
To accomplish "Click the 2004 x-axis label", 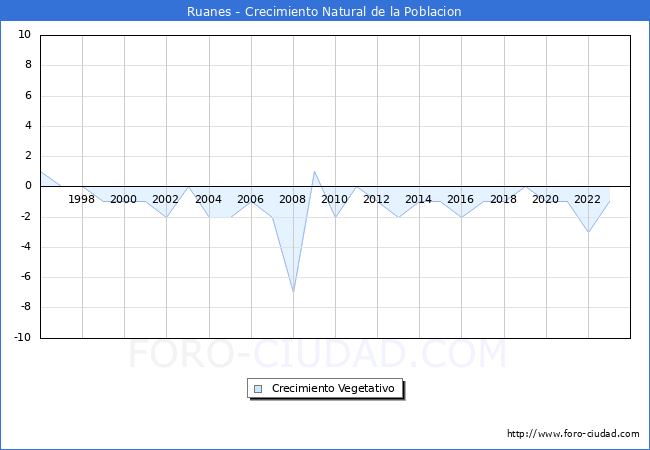I will (208, 199).
